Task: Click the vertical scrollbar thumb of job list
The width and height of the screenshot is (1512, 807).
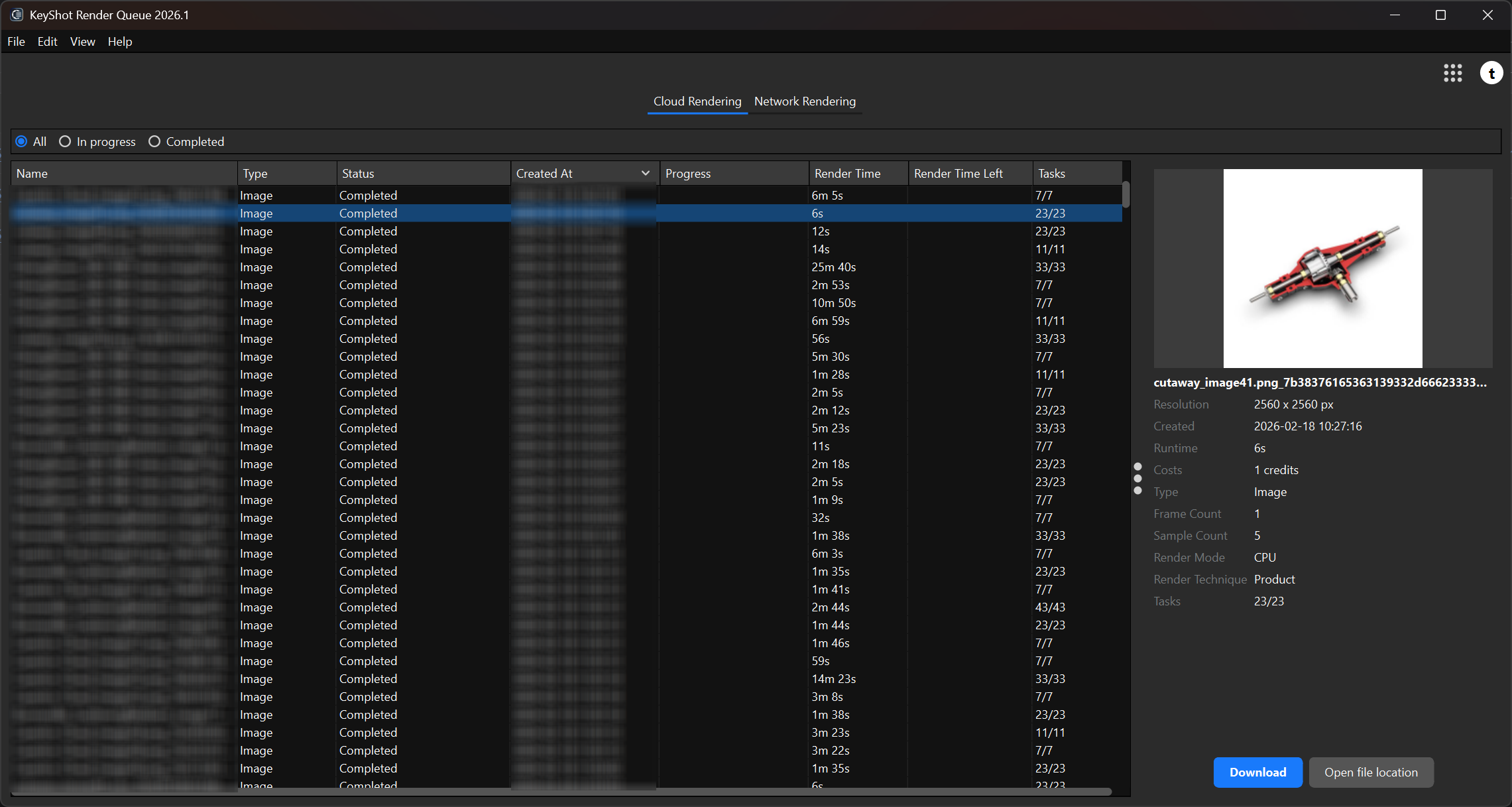Action: point(1126,194)
